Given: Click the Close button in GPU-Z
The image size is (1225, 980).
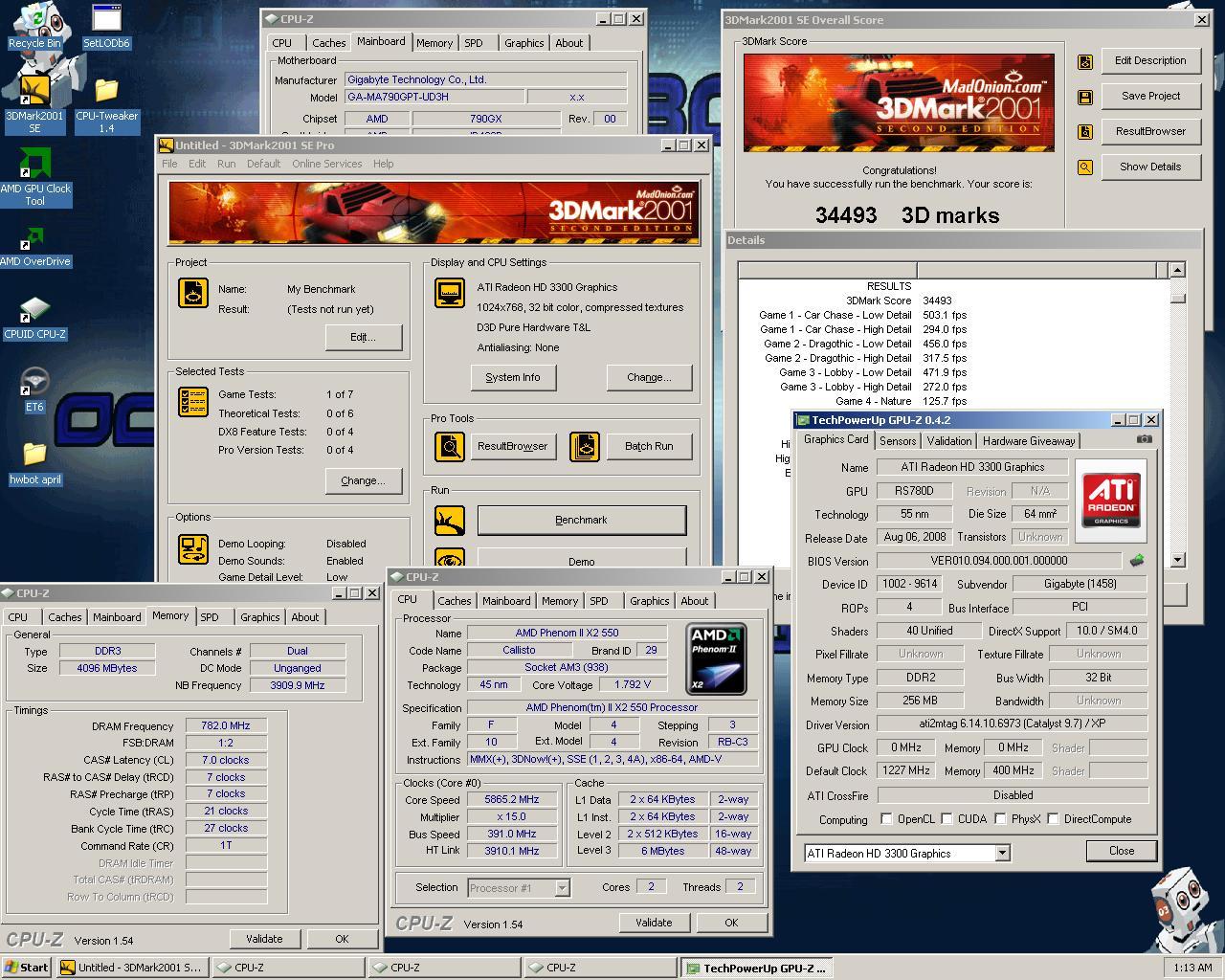Looking at the screenshot, I should (1122, 851).
